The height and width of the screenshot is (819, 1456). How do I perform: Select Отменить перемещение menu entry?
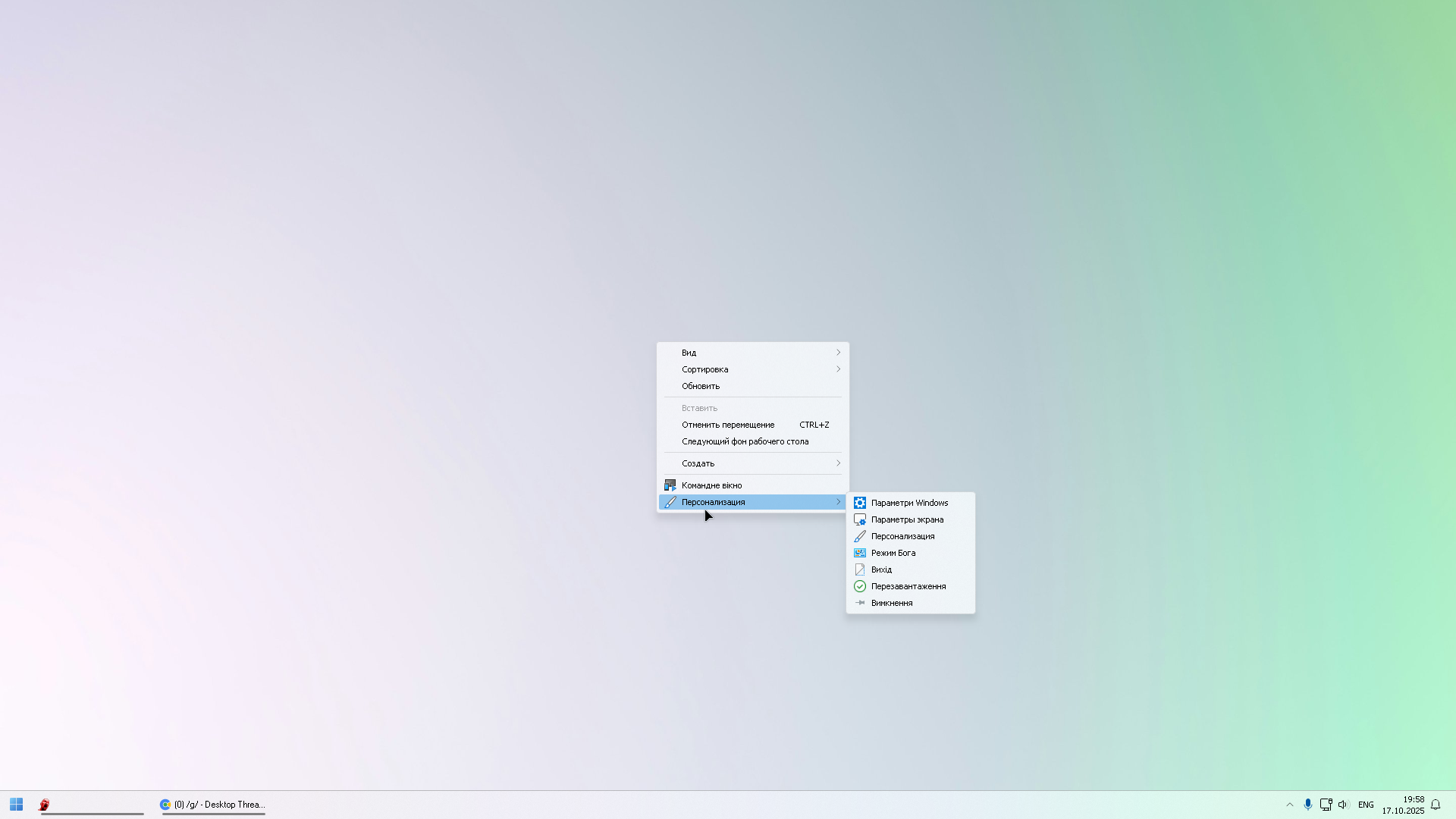pyautogui.click(x=728, y=425)
